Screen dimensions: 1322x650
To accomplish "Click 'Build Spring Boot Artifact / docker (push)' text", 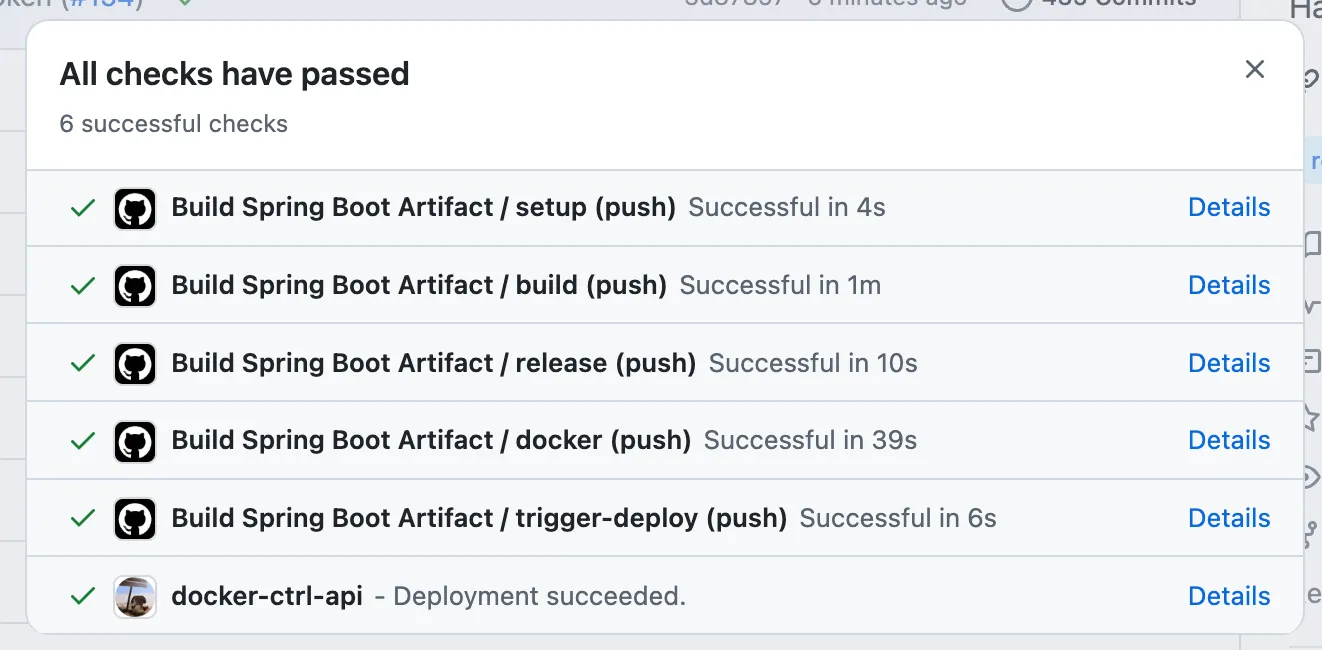I will coord(432,440).
